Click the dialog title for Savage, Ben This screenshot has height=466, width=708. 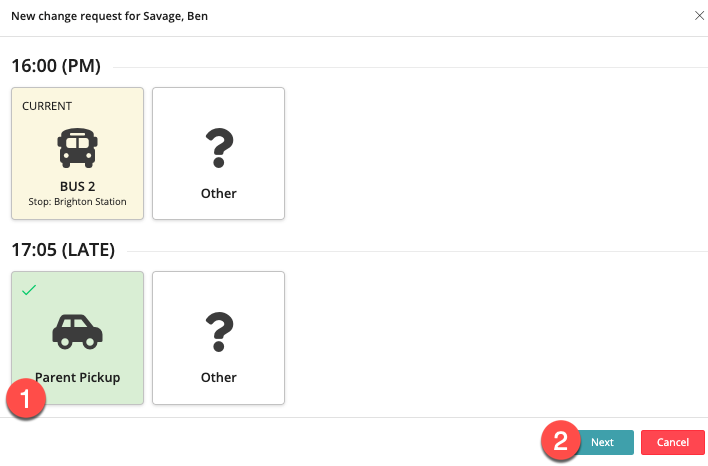(110, 16)
